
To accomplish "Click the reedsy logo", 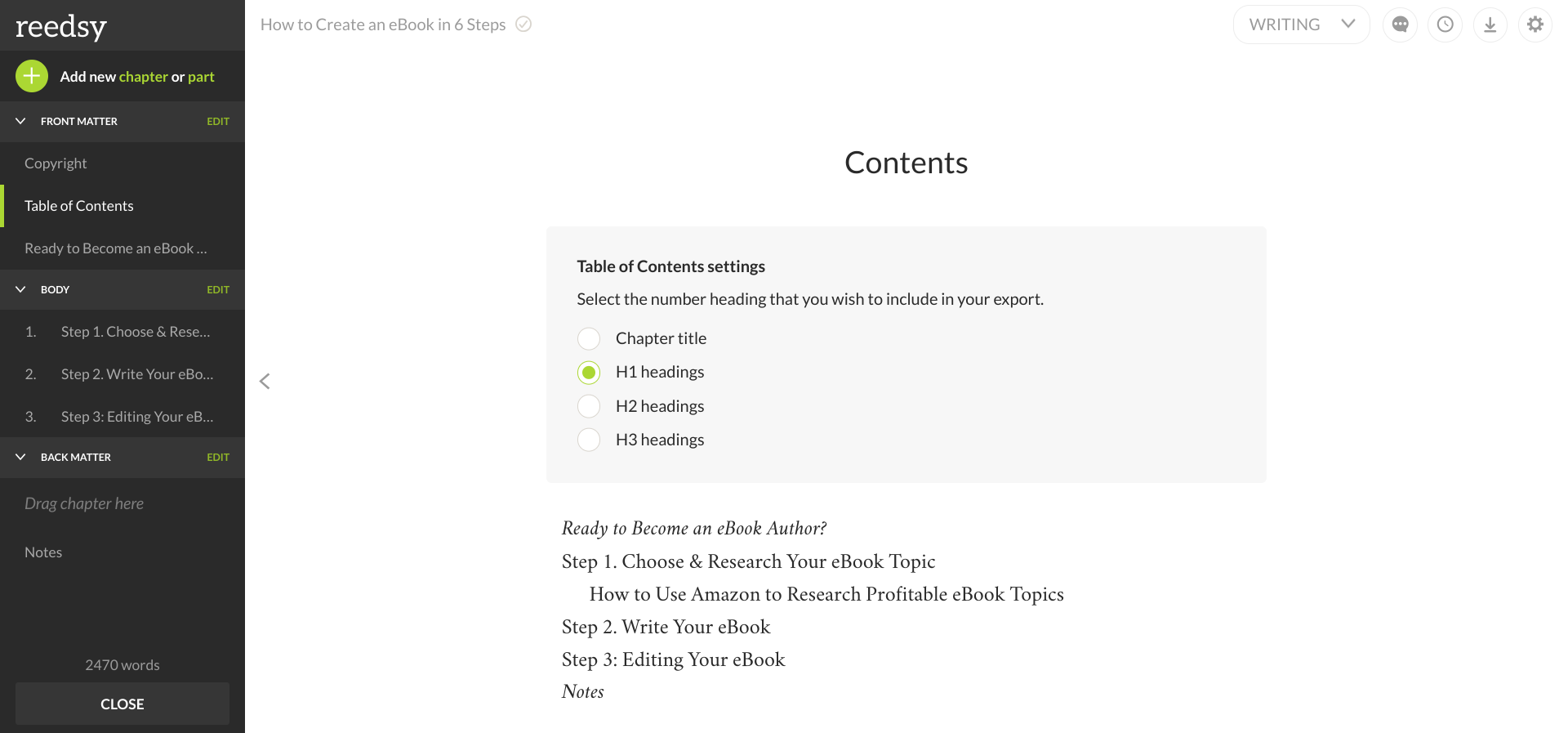I will pos(61,26).
